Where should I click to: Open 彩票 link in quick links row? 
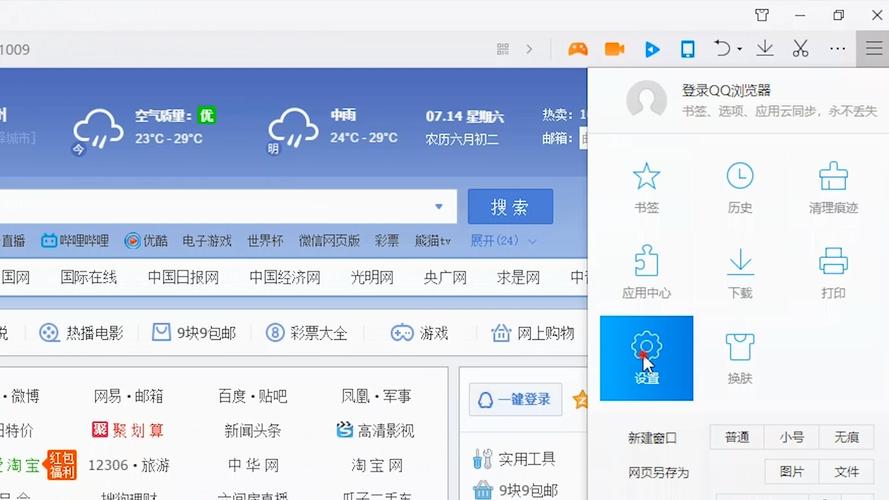click(x=387, y=241)
